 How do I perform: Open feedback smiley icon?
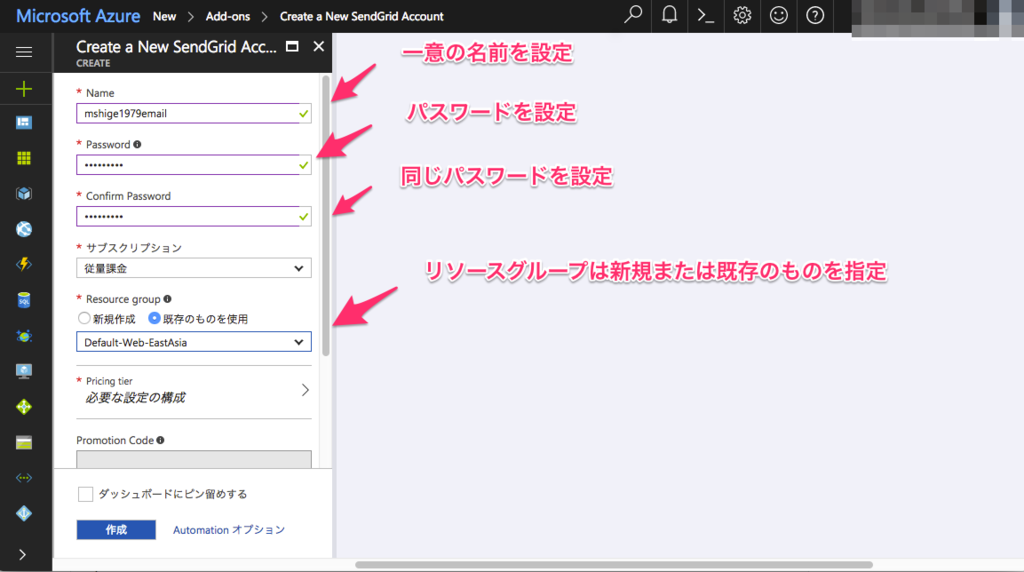pos(778,15)
